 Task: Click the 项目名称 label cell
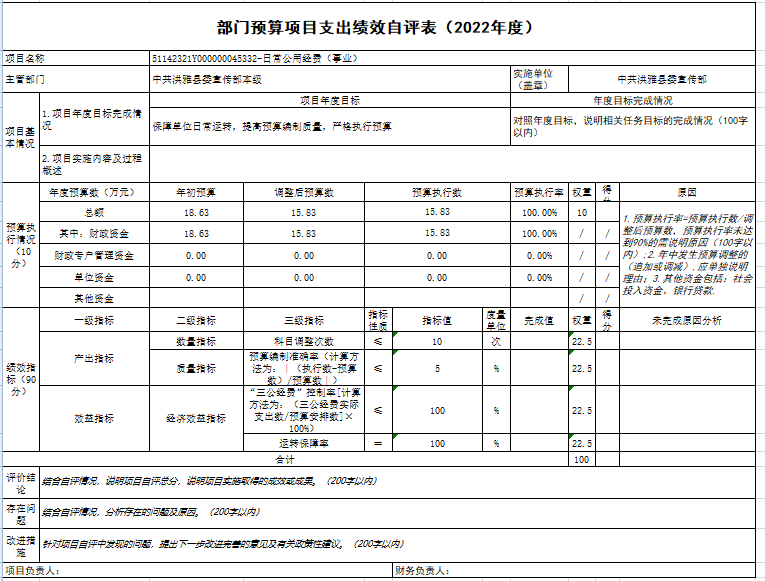[76, 58]
